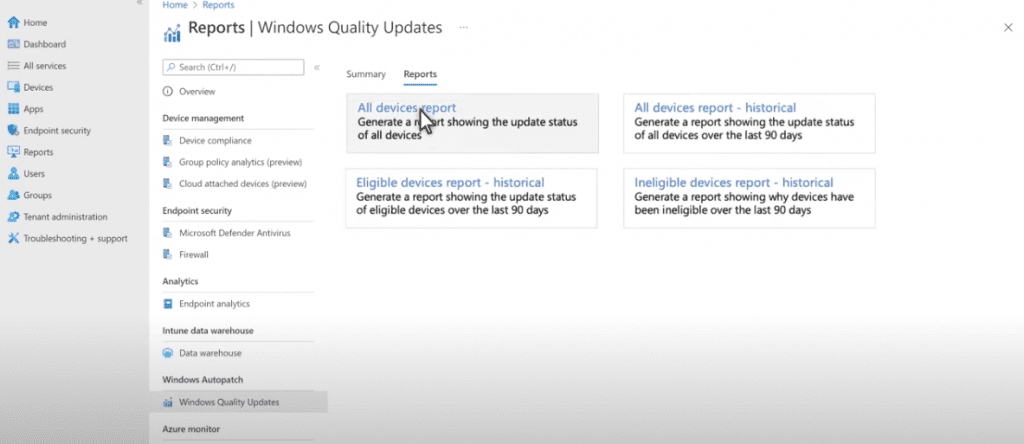Open Data warehouse menu entry
The height and width of the screenshot is (444, 1024).
pos(210,353)
